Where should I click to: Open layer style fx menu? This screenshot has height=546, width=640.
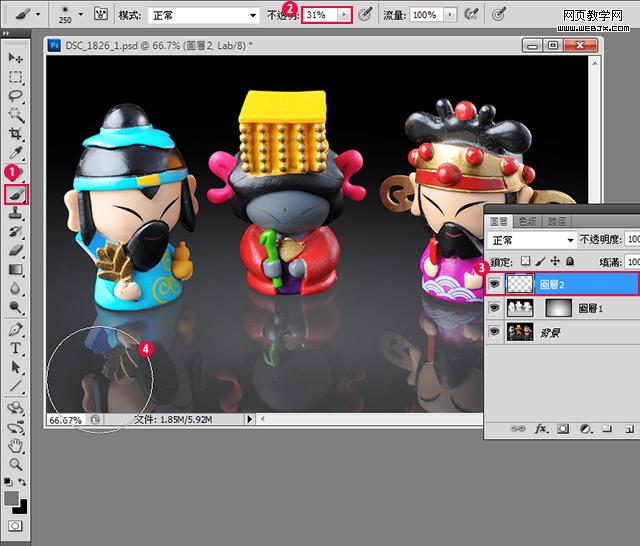541,428
